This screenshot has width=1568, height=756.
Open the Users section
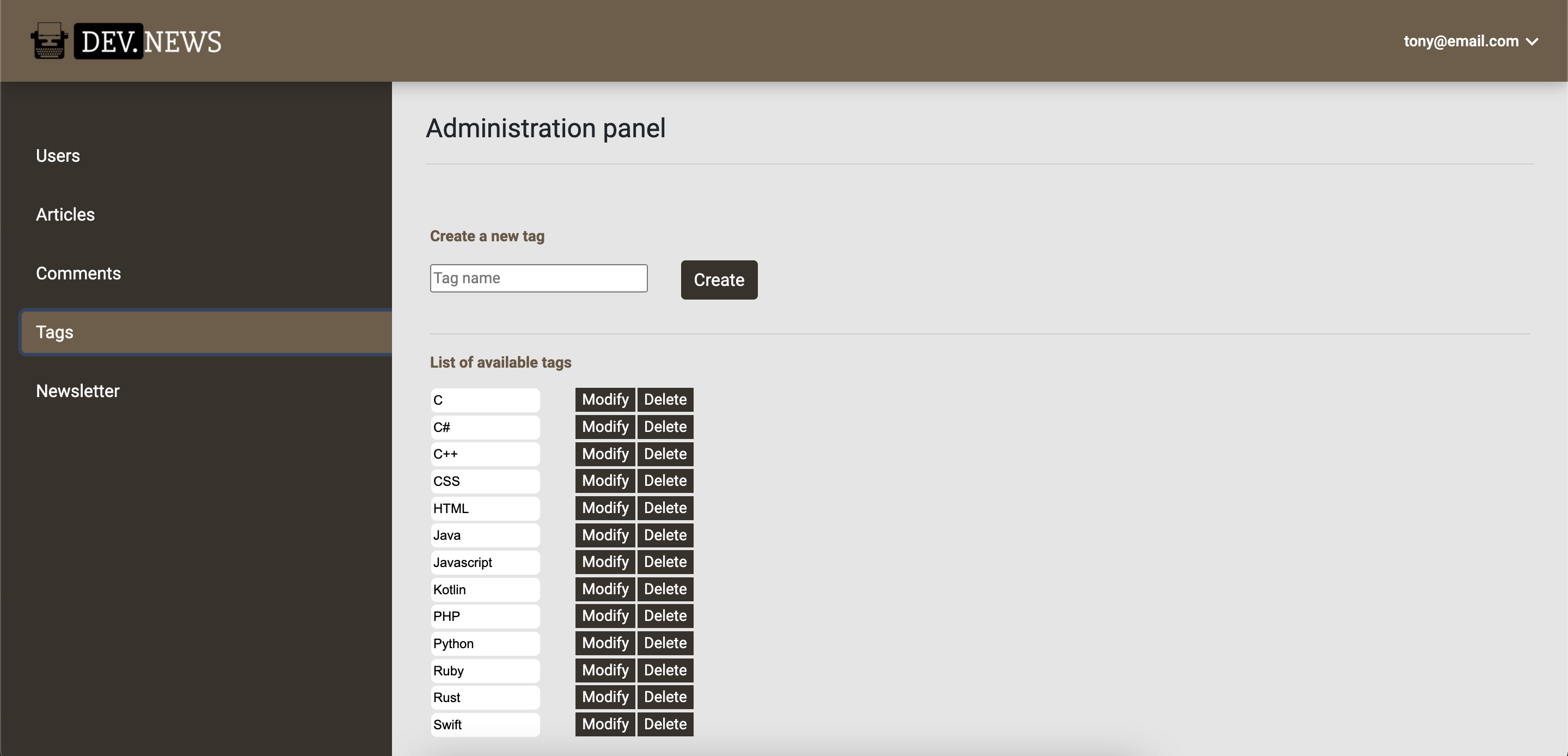(x=58, y=155)
